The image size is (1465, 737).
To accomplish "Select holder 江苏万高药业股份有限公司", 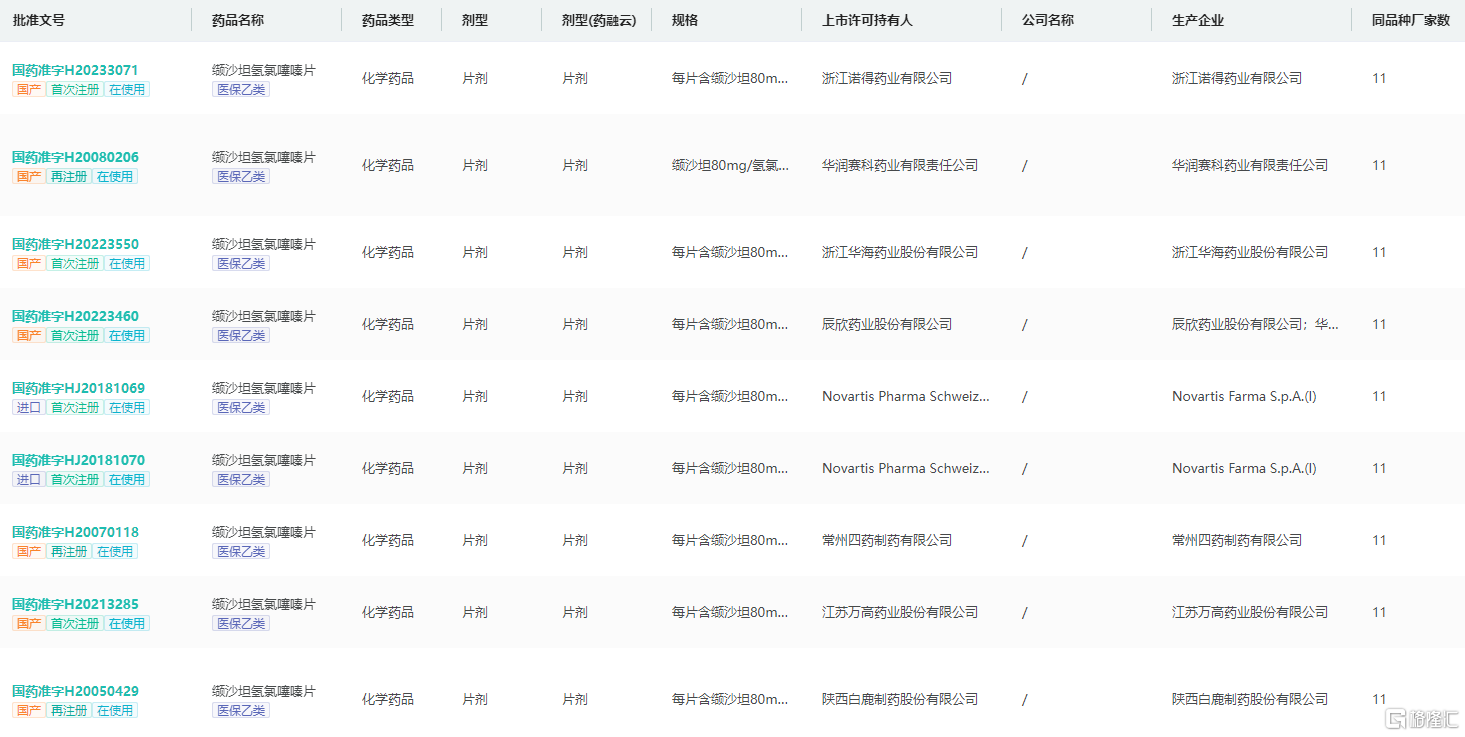I will (900, 612).
